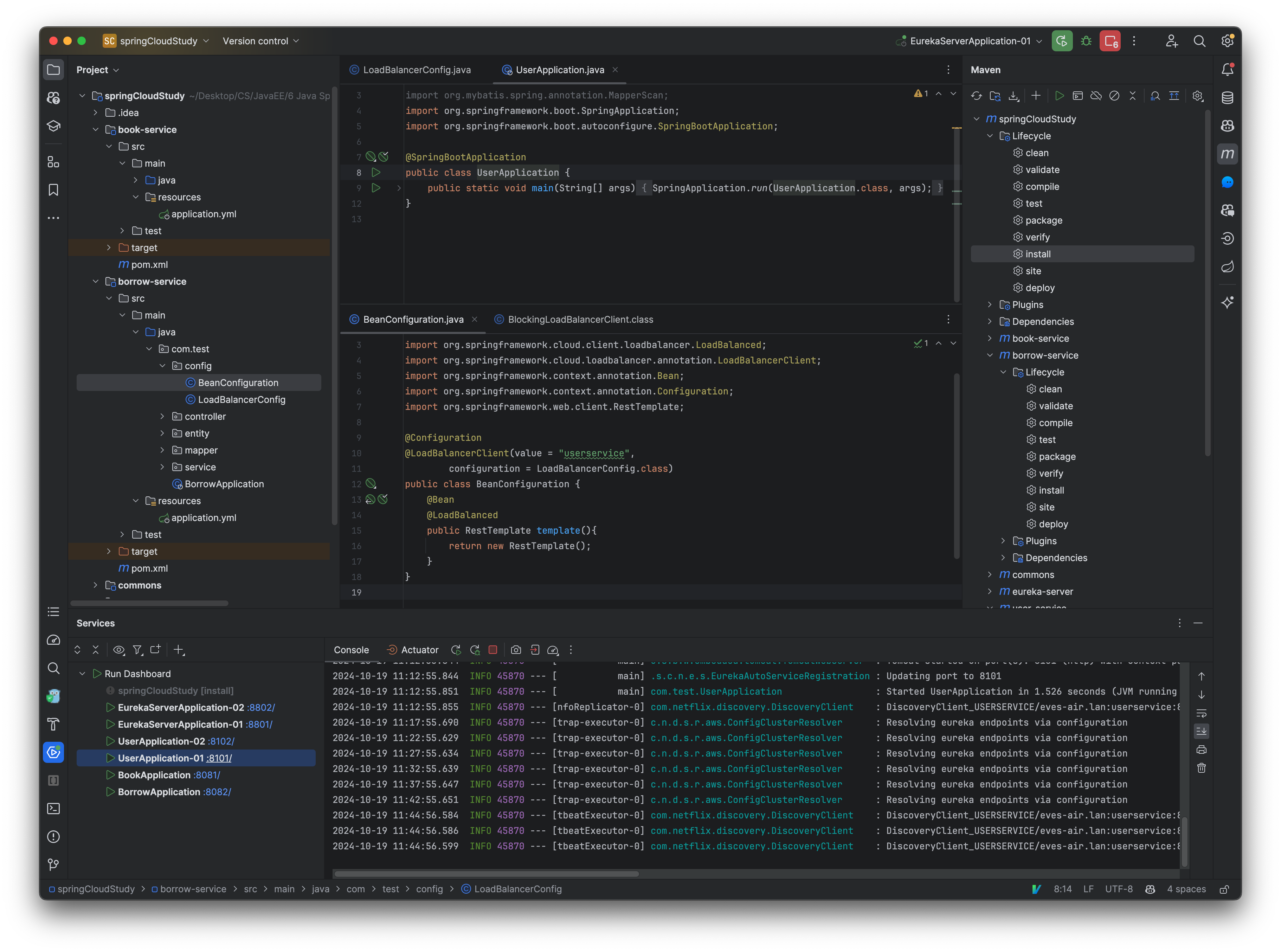Click UTF-8 encoding in status bar
The height and width of the screenshot is (952, 1281).
(1119, 889)
